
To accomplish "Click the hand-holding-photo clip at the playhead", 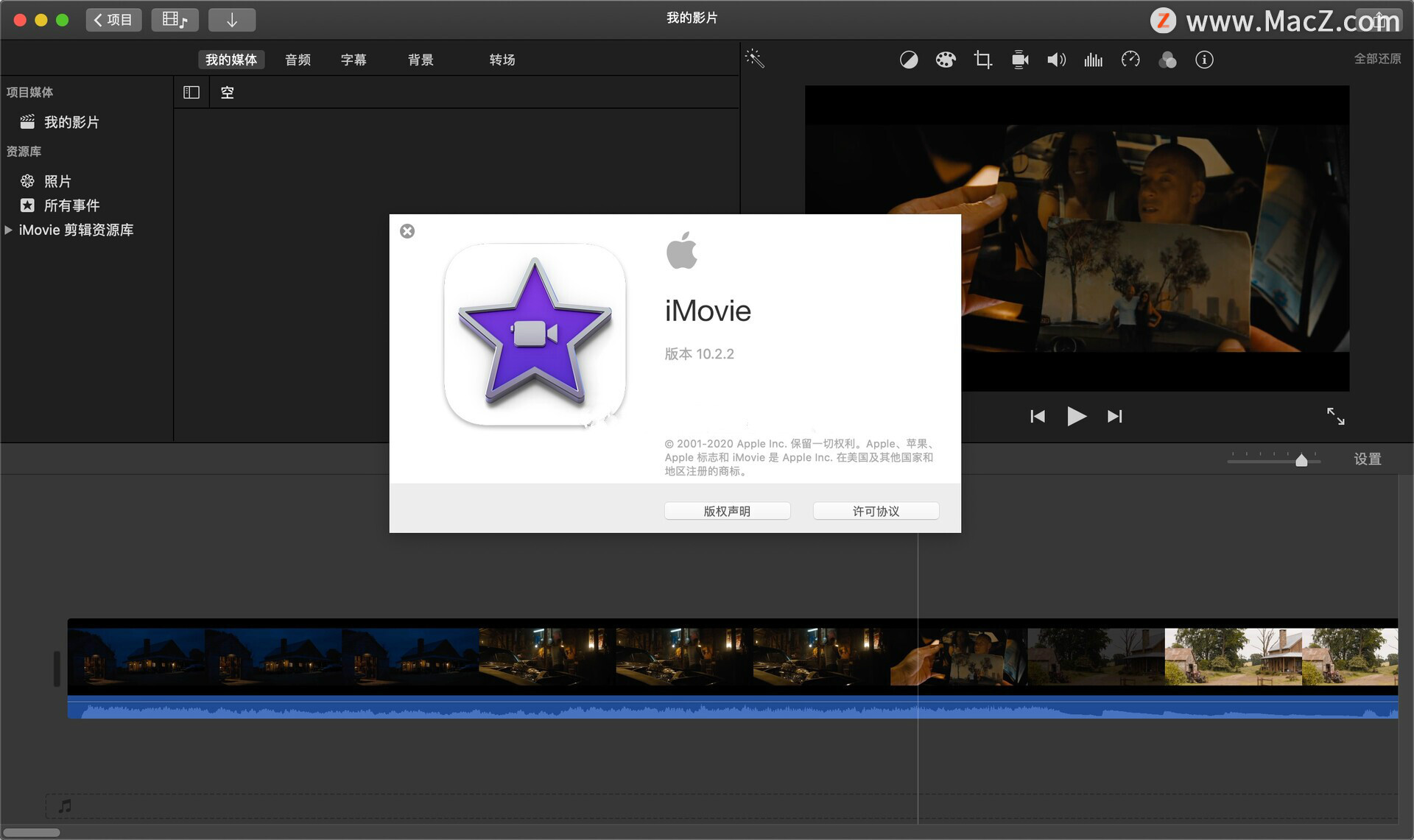I will 958,657.
